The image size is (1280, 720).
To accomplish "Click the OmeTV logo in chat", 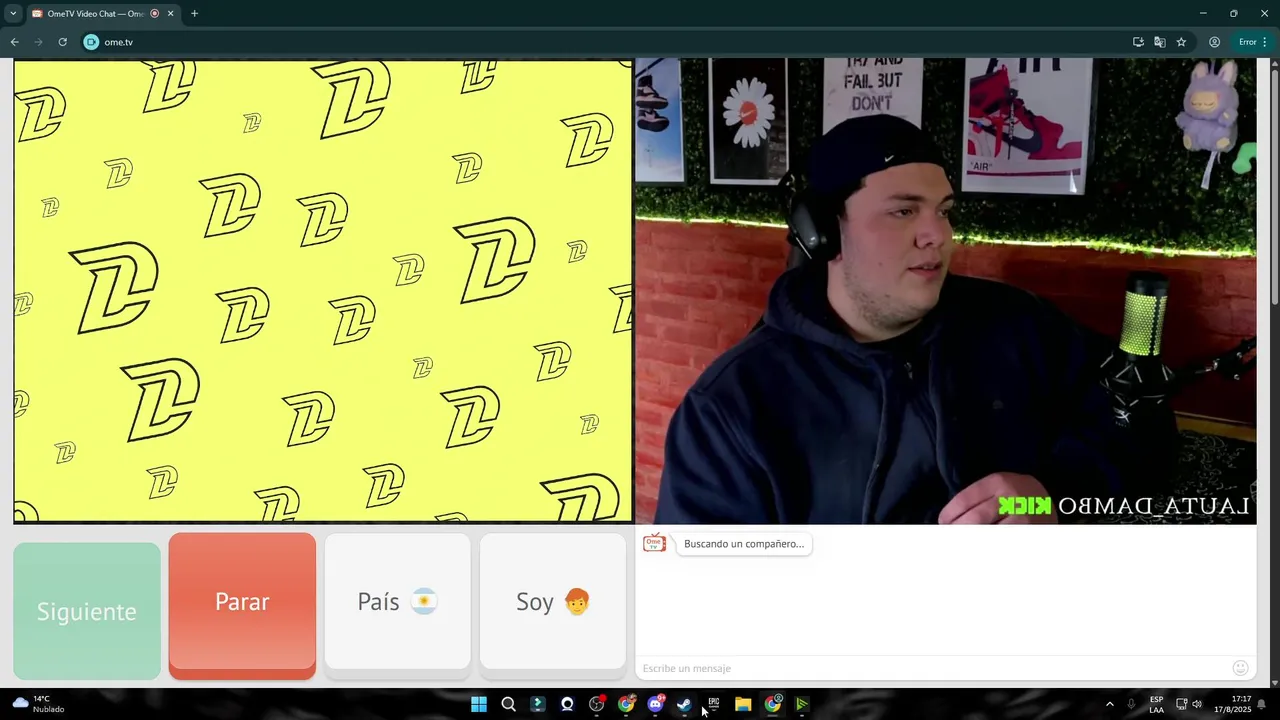I will [654, 543].
